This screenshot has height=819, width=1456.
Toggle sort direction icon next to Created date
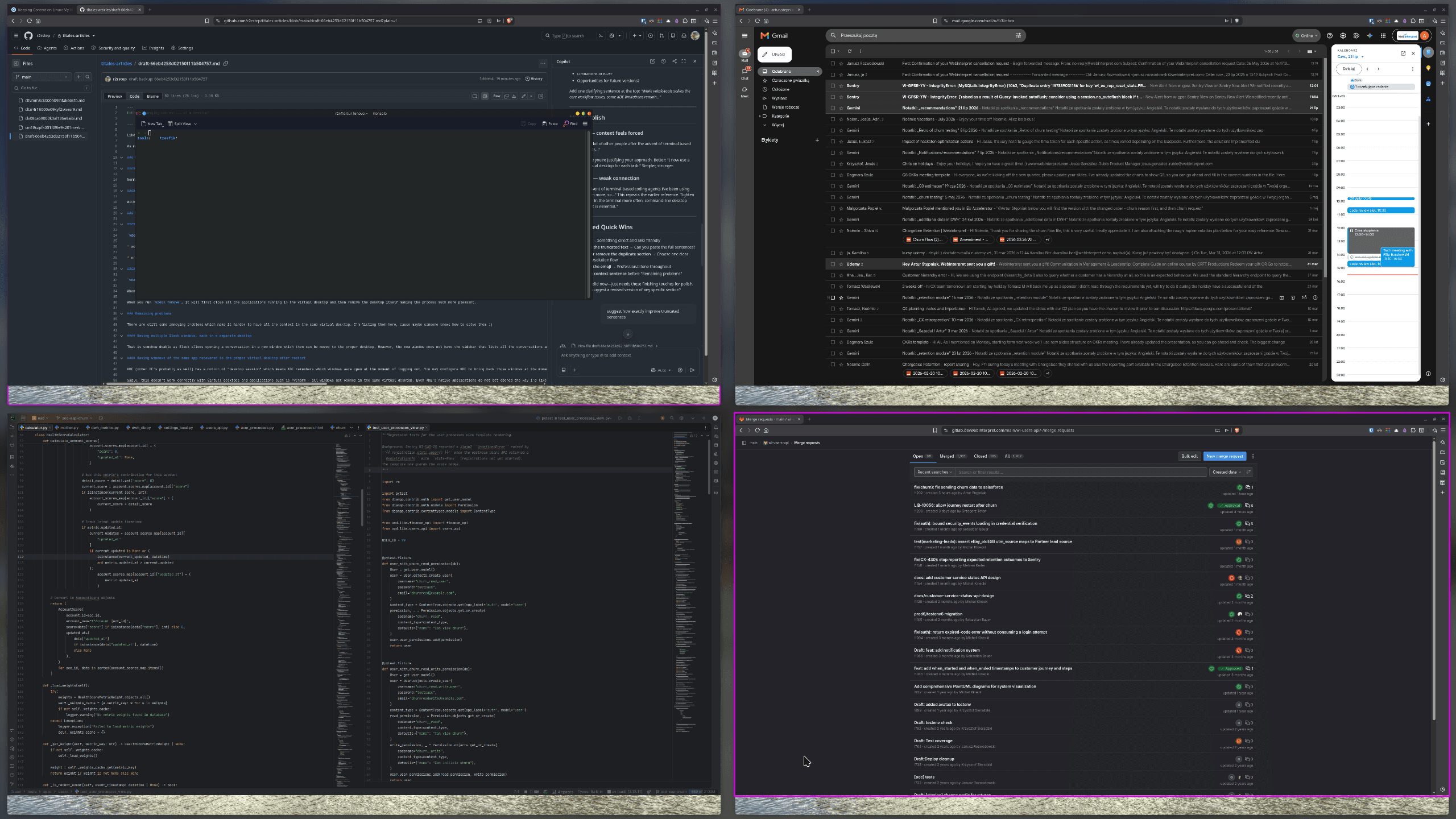coord(1248,472)
